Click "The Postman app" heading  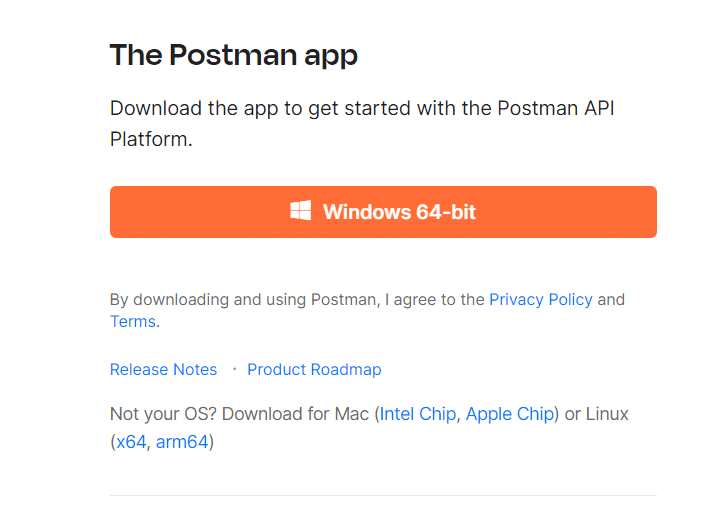click(x=233, y=55)
